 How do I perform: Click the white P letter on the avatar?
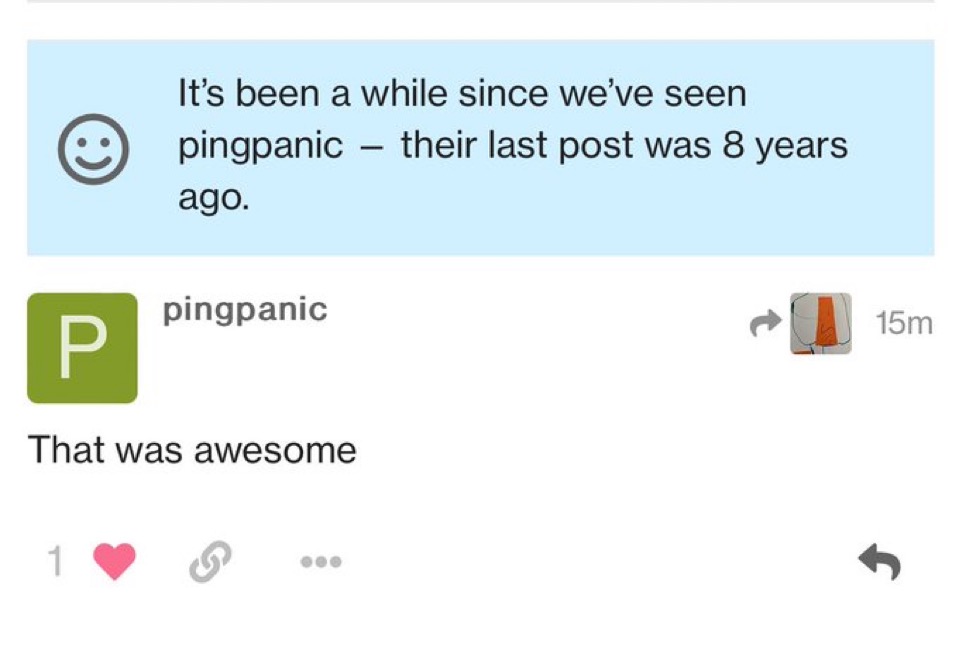(x=83, y=348)
